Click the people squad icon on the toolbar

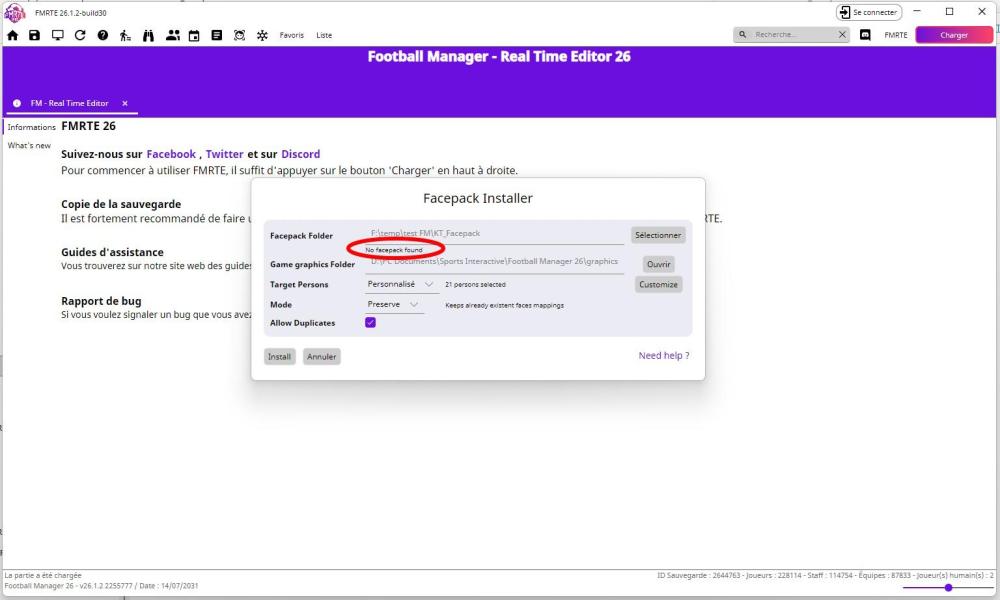(x=172, y=34)
